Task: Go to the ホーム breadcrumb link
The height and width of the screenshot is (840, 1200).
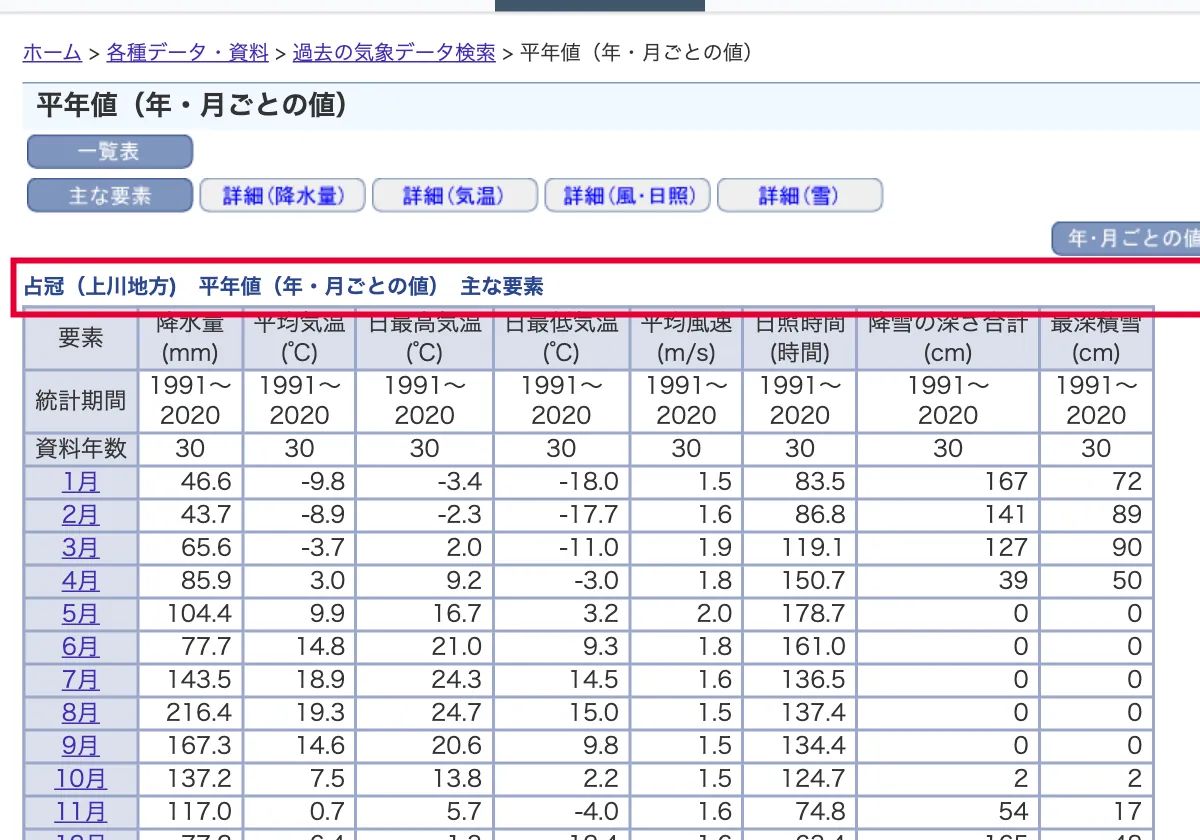Action: pos(52,53)
